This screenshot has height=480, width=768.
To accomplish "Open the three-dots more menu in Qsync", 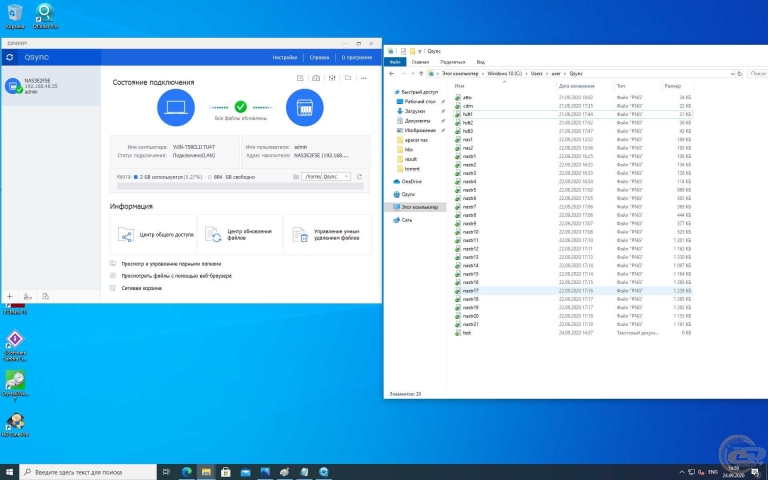I will (x=363, y=78).
